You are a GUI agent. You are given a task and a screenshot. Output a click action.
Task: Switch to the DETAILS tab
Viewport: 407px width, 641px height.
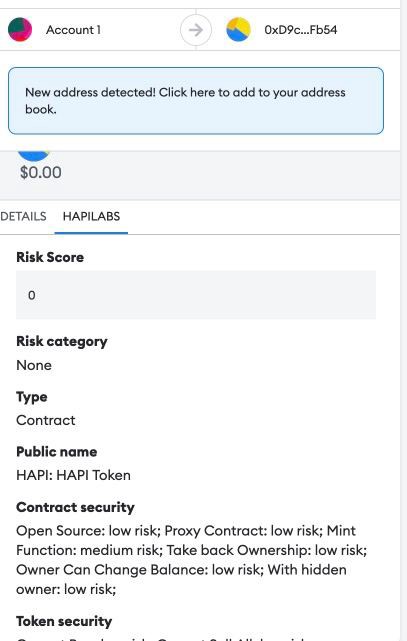point(23,216)
